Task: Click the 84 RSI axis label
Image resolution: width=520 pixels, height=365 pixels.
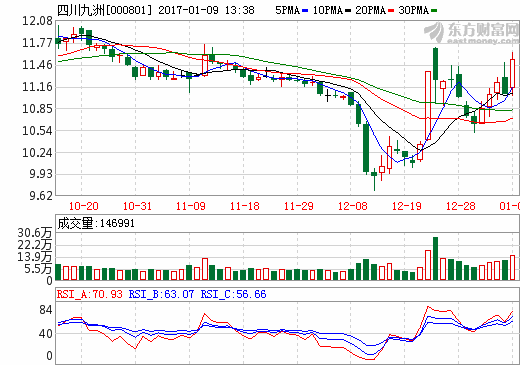Action: point(46,310)
